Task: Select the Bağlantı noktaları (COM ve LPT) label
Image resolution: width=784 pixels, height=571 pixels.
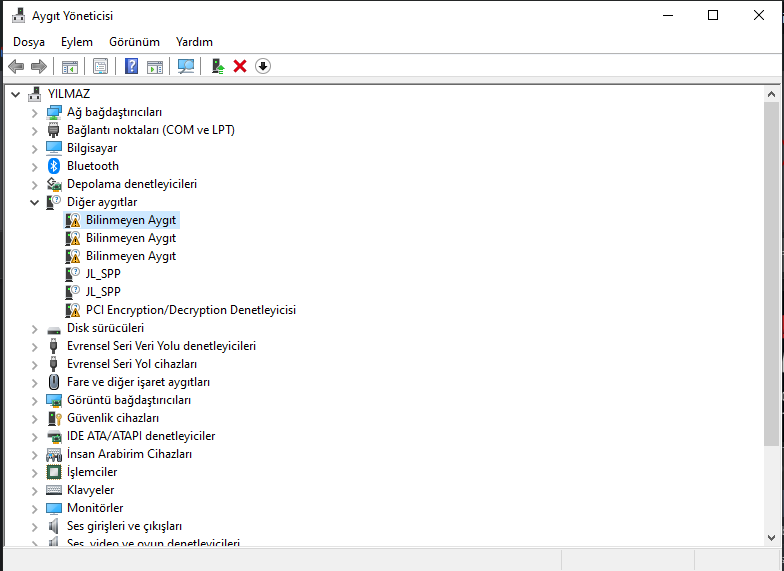Action: point(150,130)
